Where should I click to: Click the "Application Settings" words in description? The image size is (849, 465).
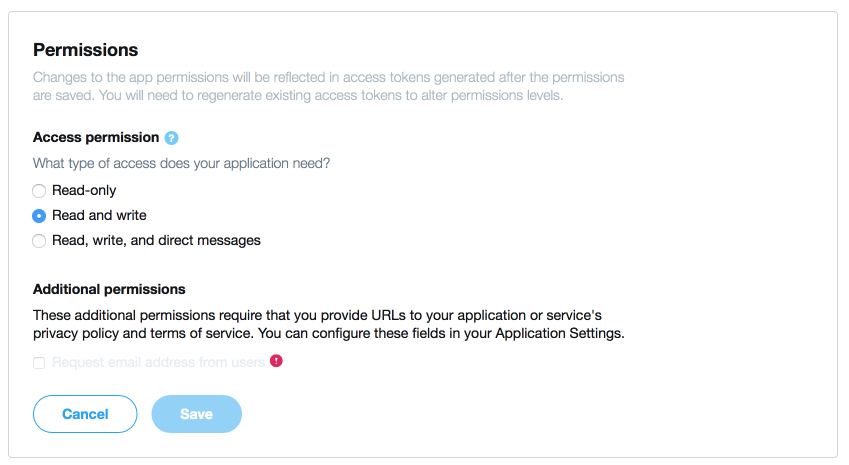[x=559, y=333]
